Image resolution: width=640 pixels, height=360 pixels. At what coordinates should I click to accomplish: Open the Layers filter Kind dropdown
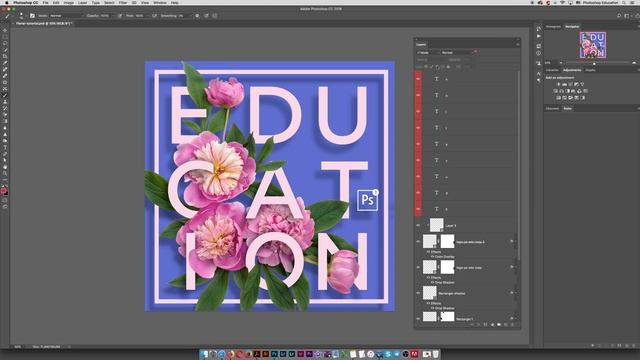[x=427, y=52]
